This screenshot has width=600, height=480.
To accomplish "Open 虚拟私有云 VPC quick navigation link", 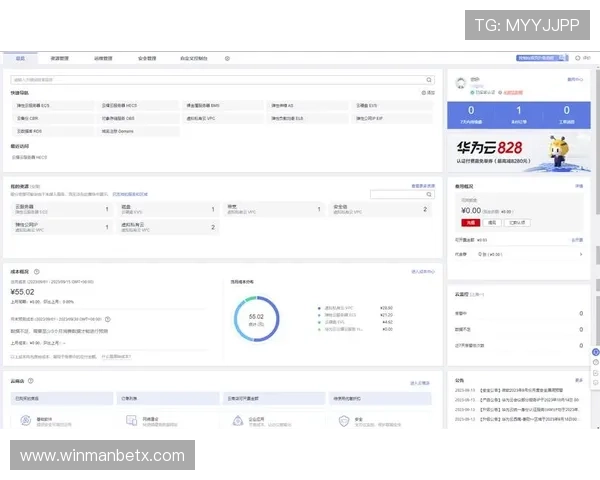I will 207,117.
